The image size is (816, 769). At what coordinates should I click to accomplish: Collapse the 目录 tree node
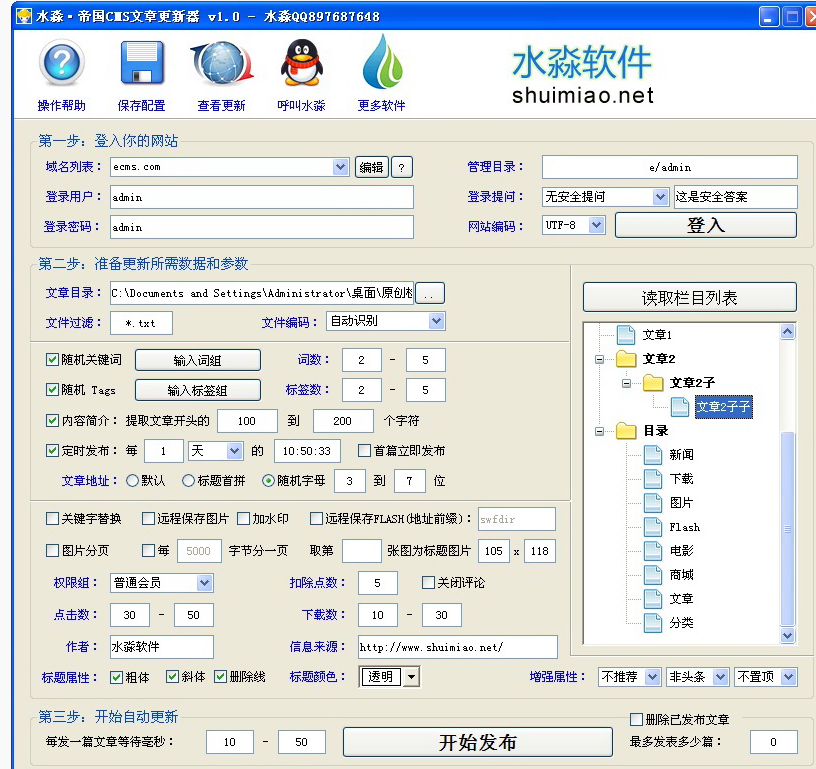point(600,431)
